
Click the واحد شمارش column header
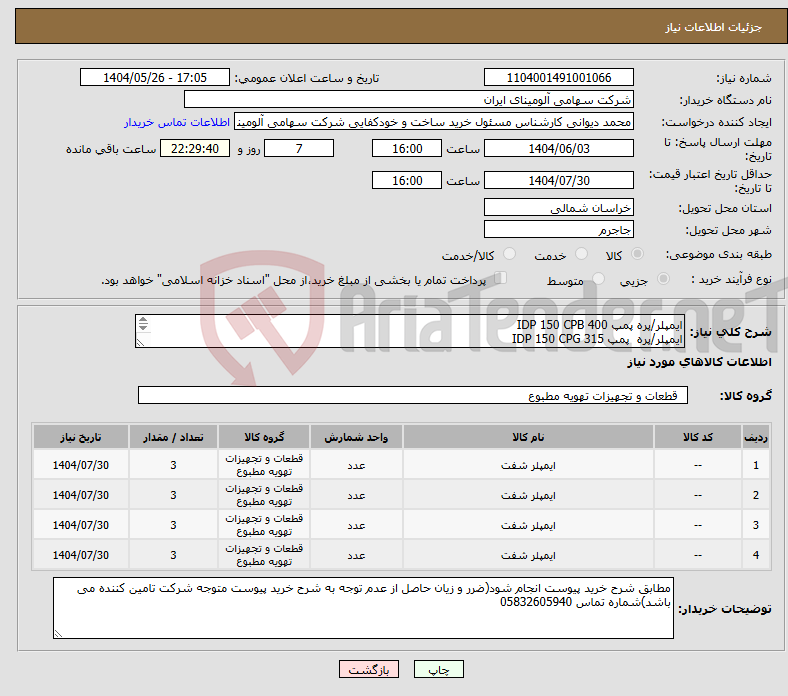pyautogui.click(x=356, y=437)
